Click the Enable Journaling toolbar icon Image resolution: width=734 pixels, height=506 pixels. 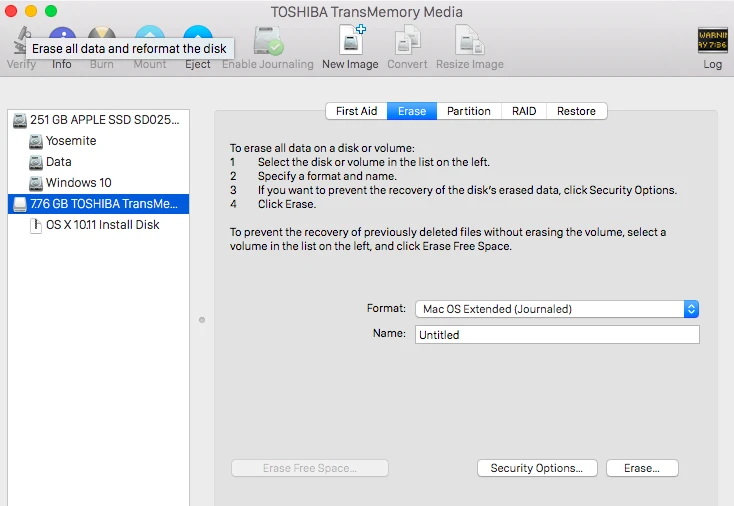tap(267, 43)
